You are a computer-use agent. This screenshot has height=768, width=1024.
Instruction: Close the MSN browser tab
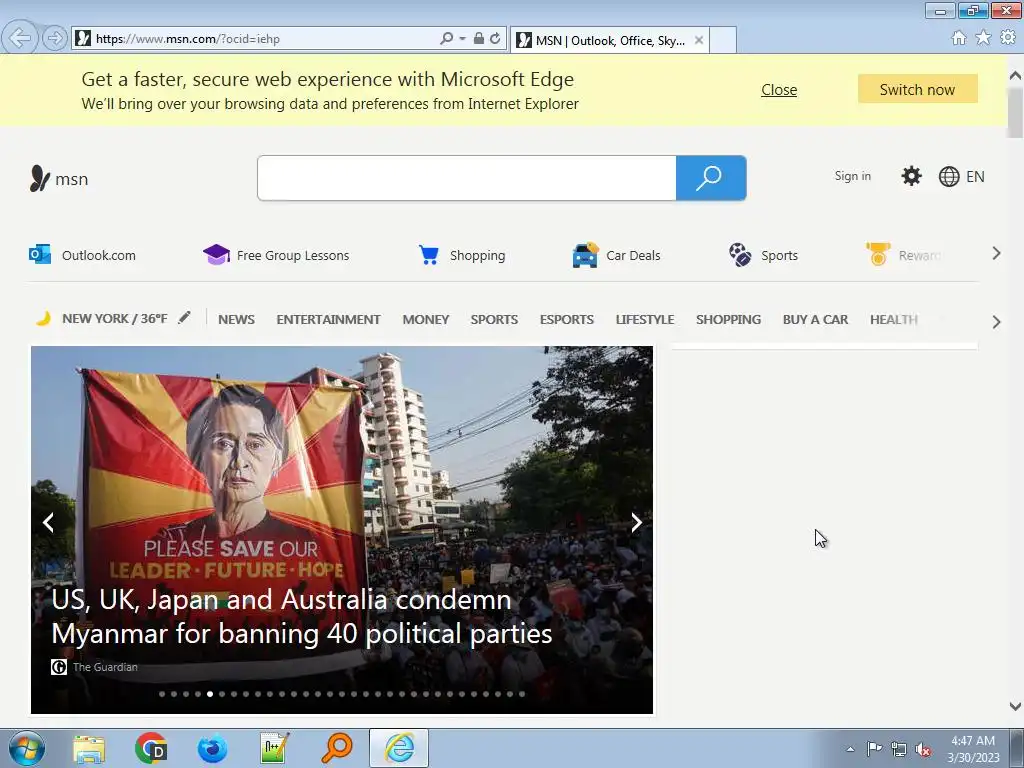[x=699, y=40]
